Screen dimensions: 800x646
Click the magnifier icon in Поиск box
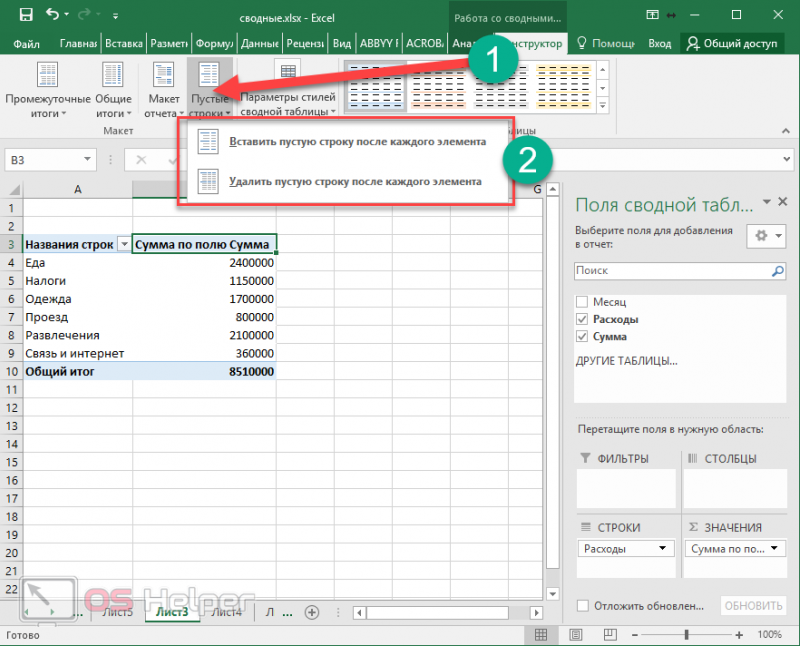coord(778,271)
